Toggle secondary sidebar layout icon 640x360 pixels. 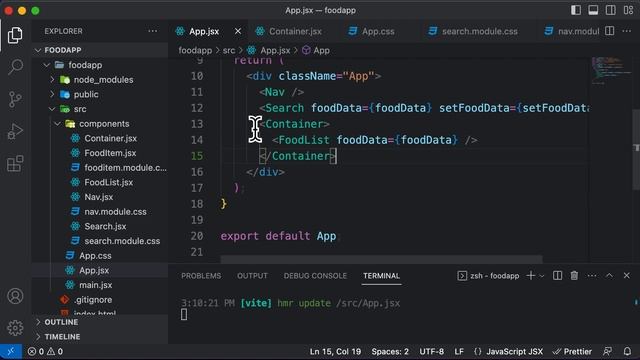point(611,10)
